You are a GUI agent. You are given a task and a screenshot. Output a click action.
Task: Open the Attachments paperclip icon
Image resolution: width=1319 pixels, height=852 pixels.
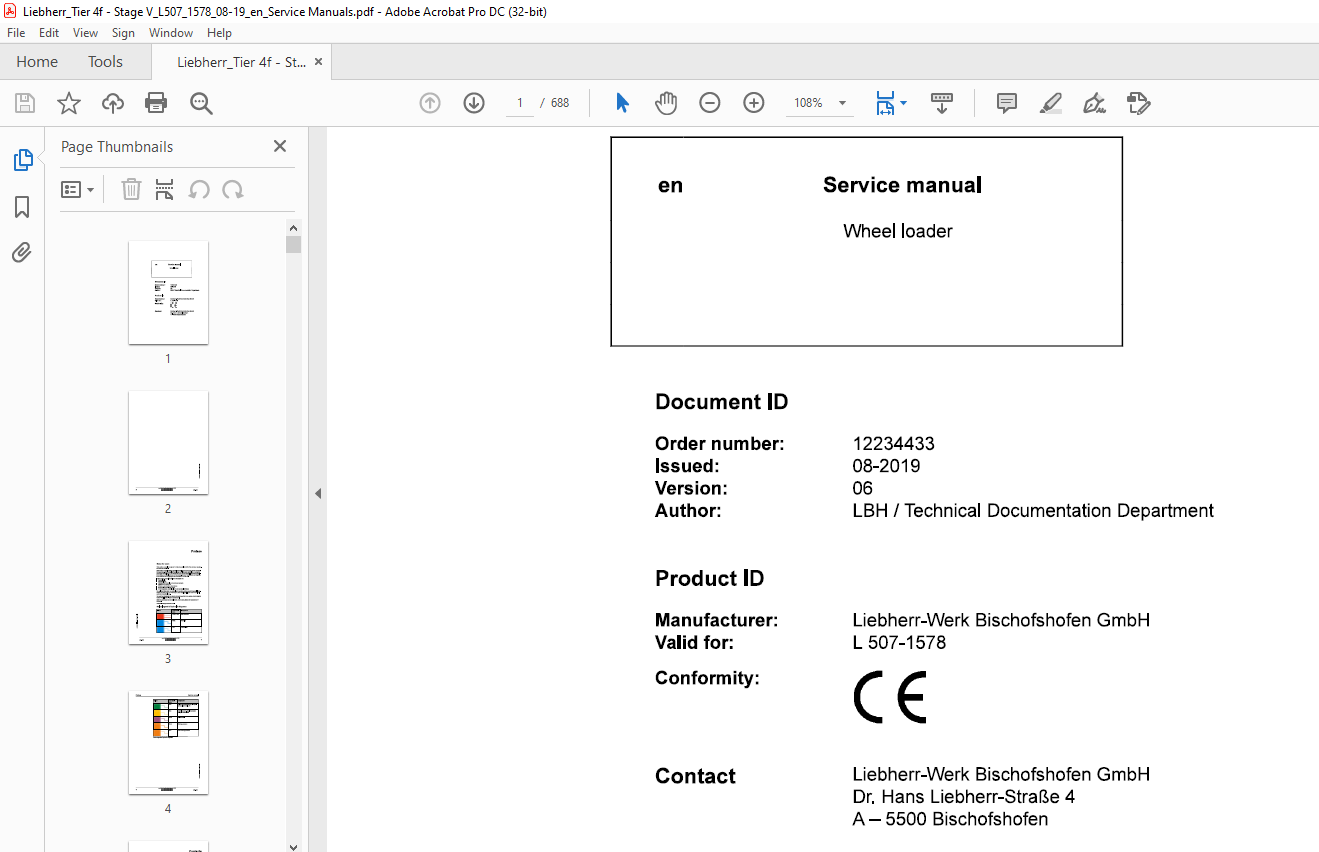tap(22, 253)
